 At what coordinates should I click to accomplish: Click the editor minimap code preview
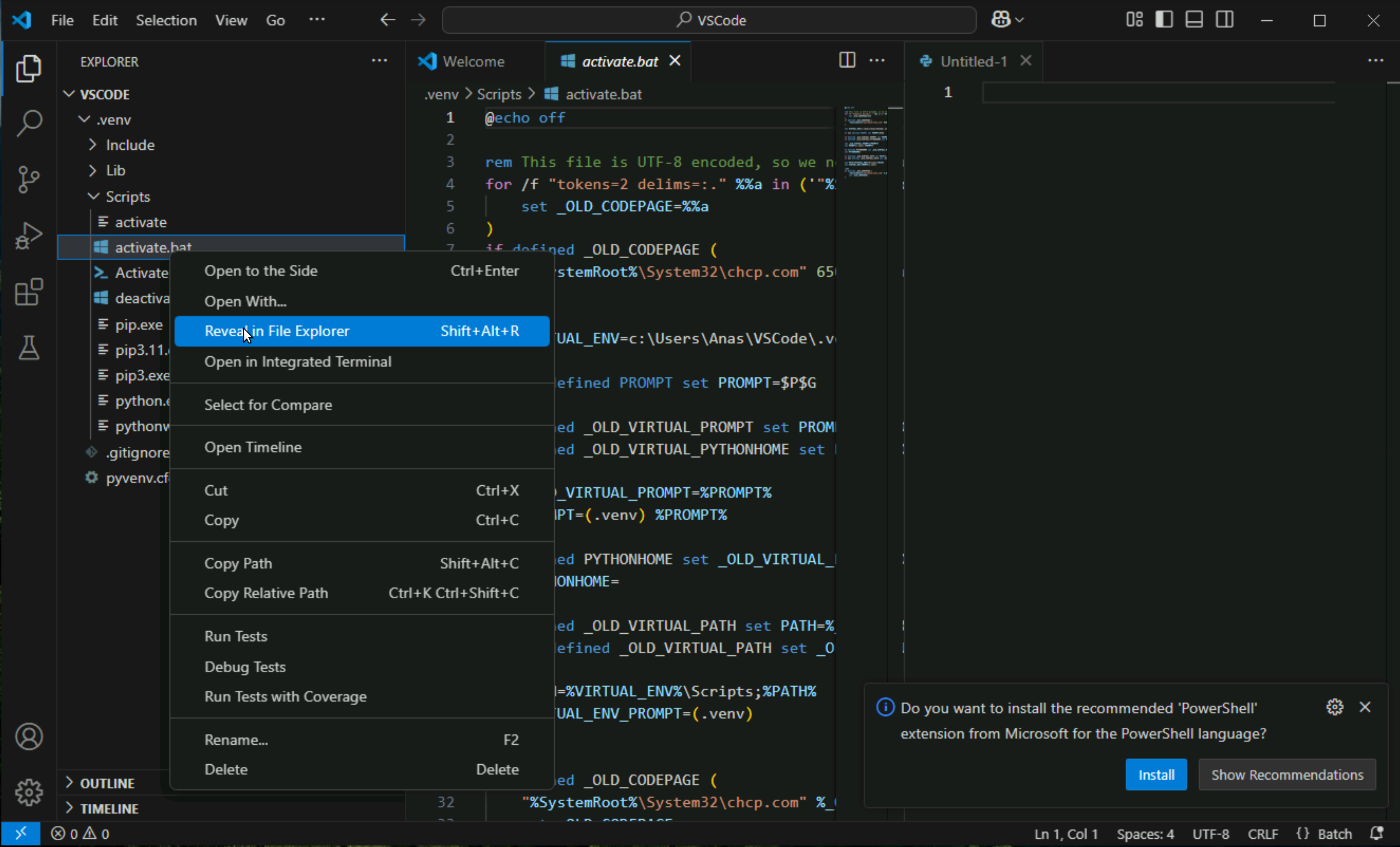click(x=865, y=142)
